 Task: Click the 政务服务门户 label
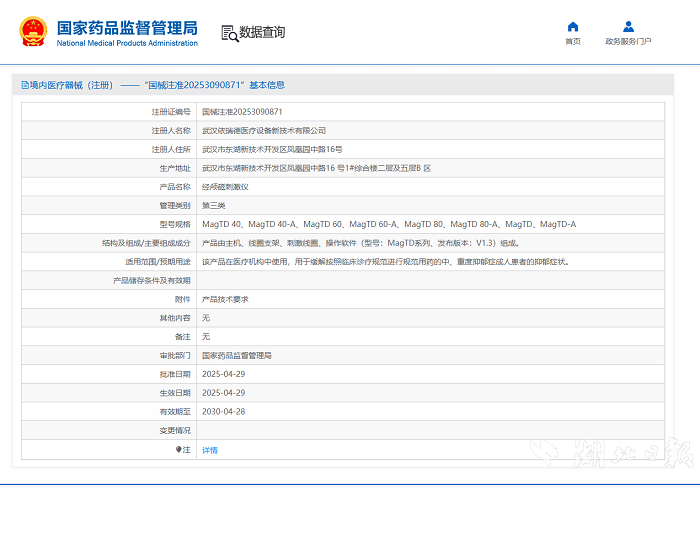tap(629, 42)
